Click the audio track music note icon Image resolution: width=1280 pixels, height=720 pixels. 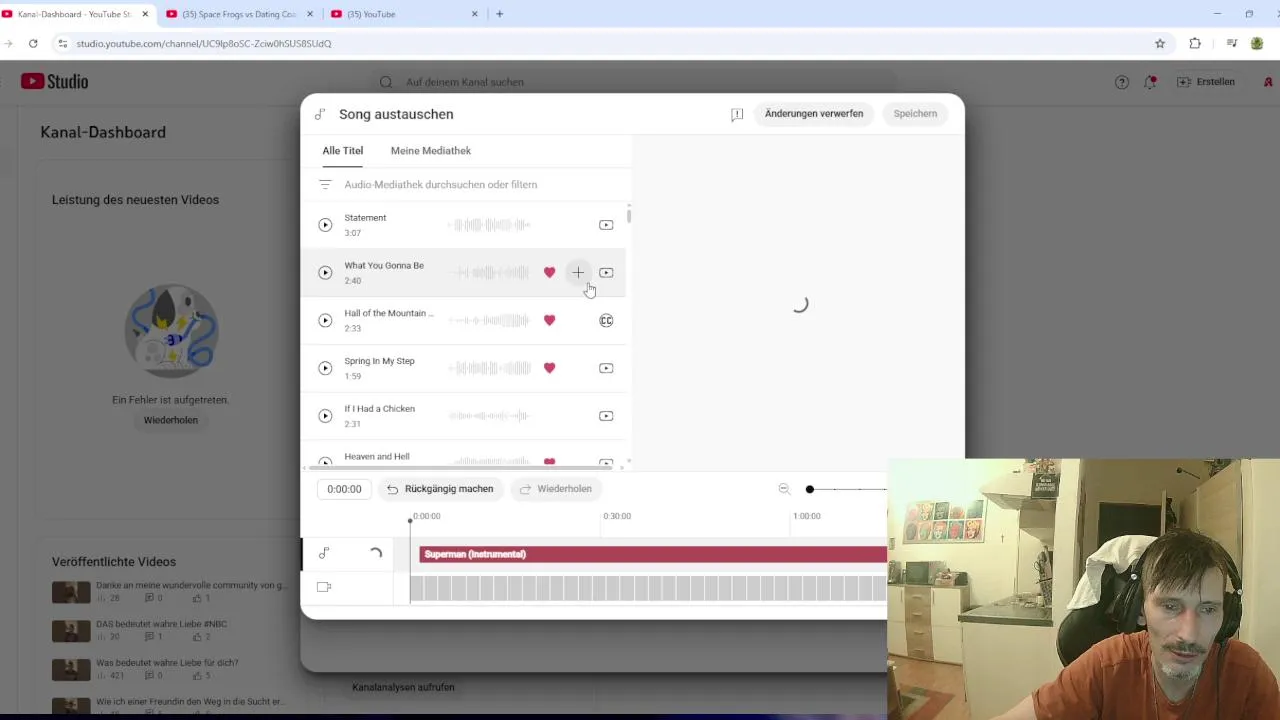click(324, 553)
